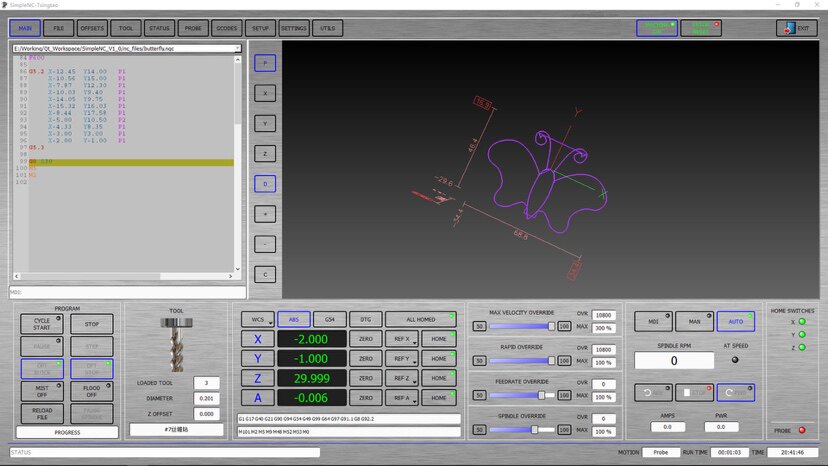Adjust the max velocity override slider
Viewport: 828px width, 466px height.
coord(522,327)
